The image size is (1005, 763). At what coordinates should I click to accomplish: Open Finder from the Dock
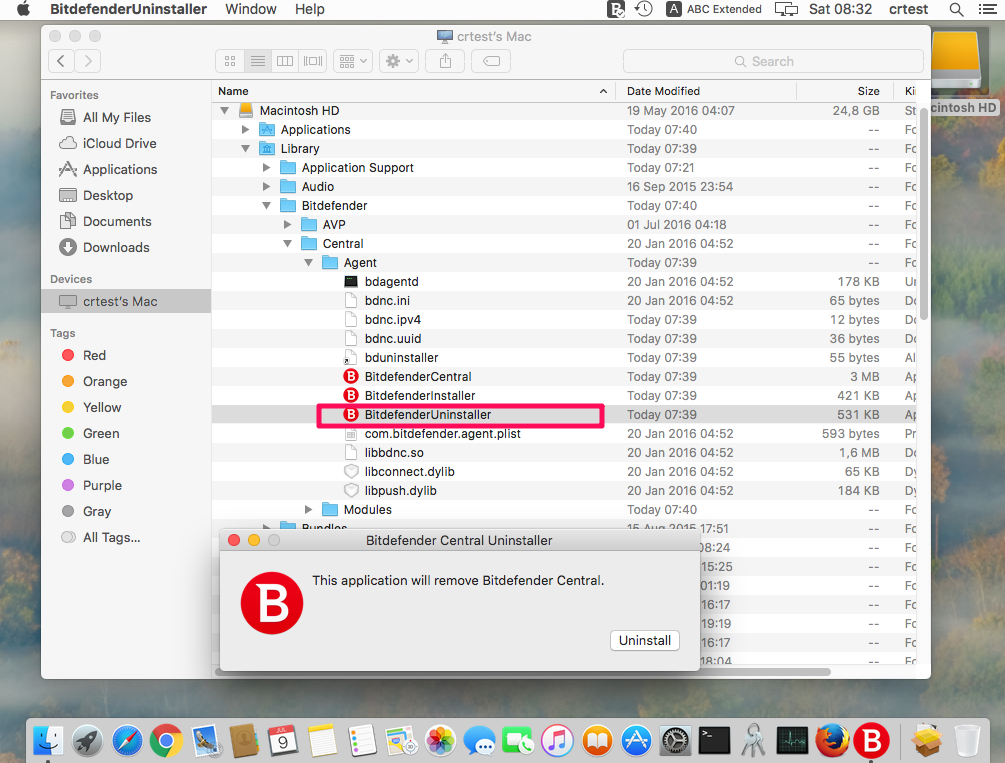48,741
